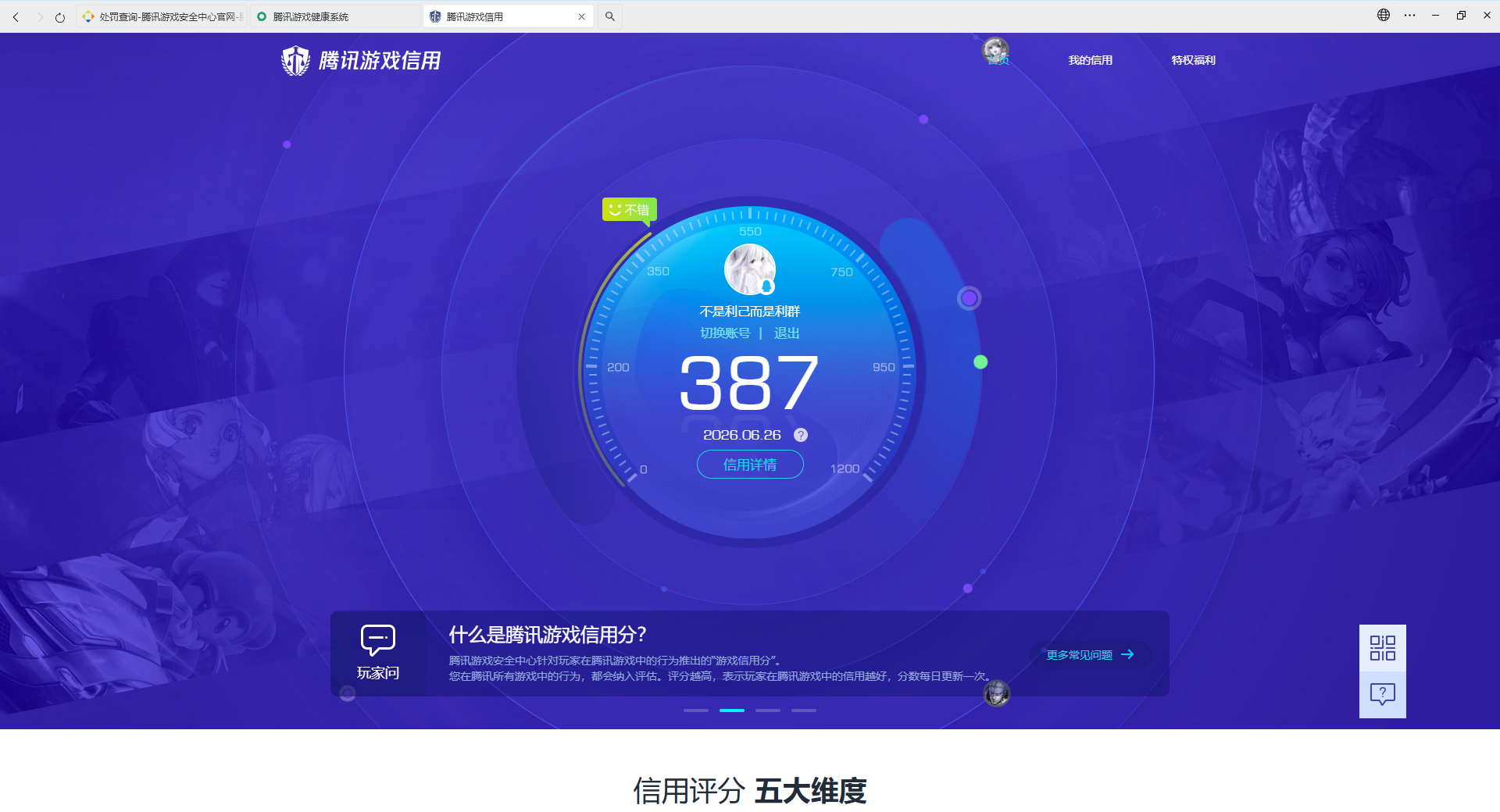
Task: Close the 腾讯游戏信用 tab with its X
Action: (x=581, y=16)
